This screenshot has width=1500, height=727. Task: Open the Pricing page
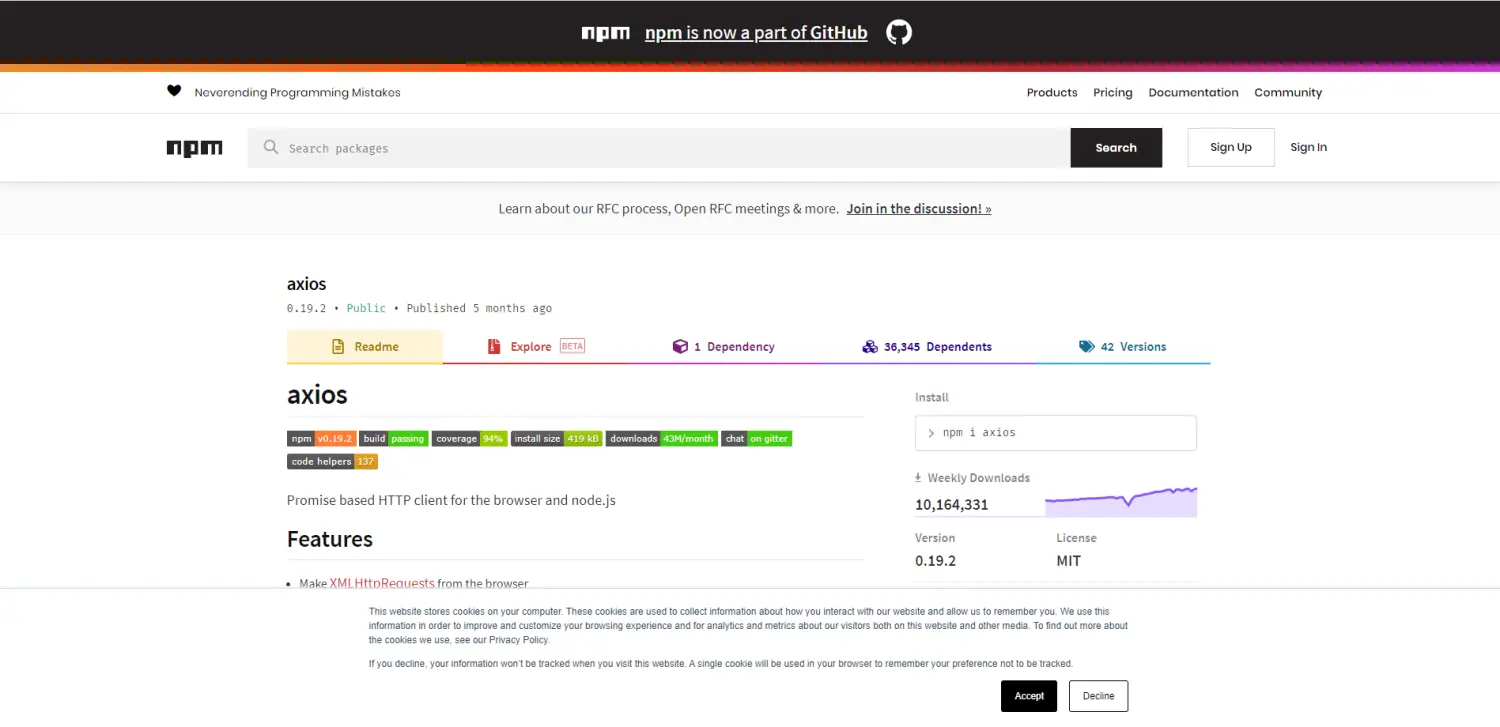pos(1113,92)
